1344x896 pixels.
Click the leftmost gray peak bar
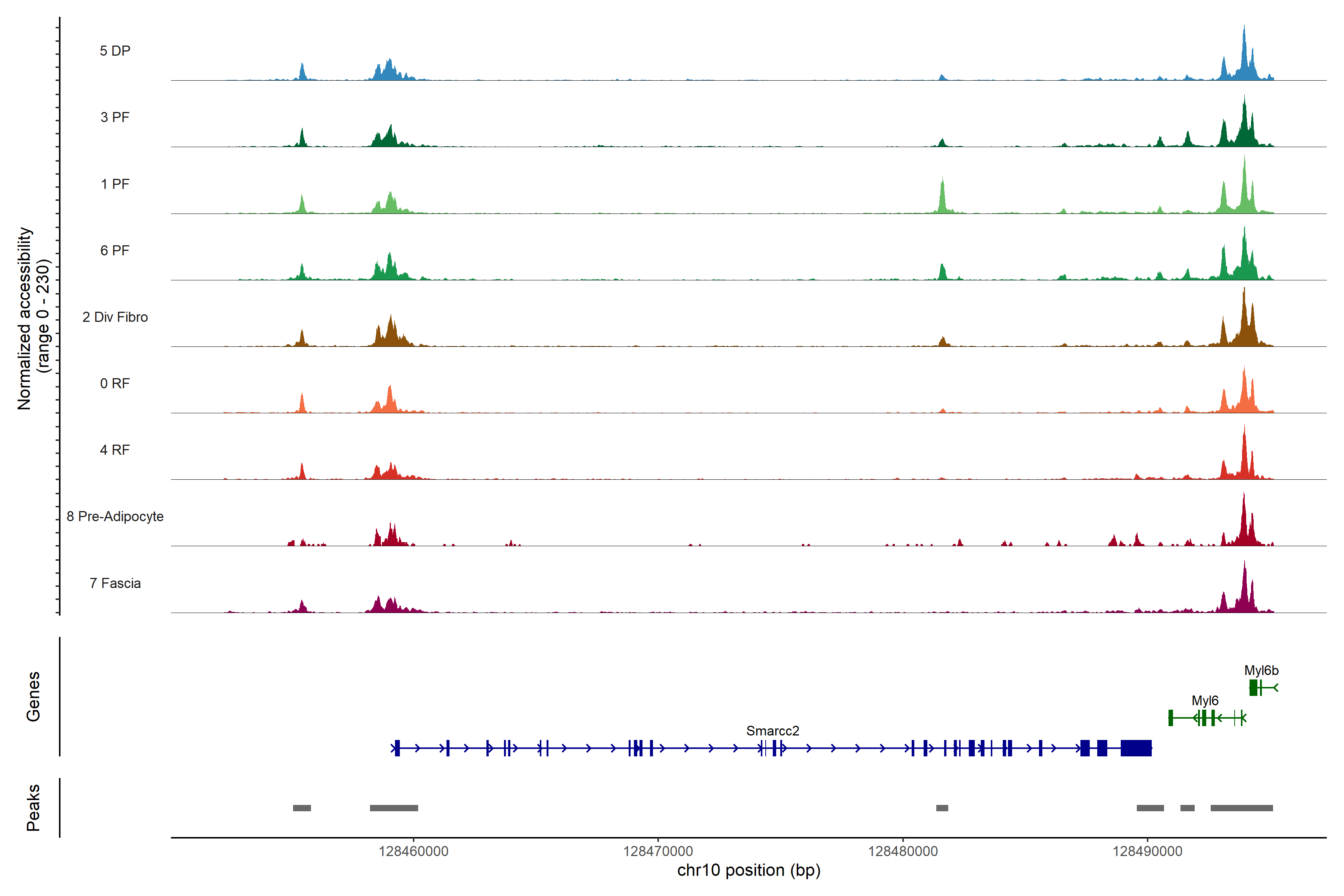tap(302, 808)
